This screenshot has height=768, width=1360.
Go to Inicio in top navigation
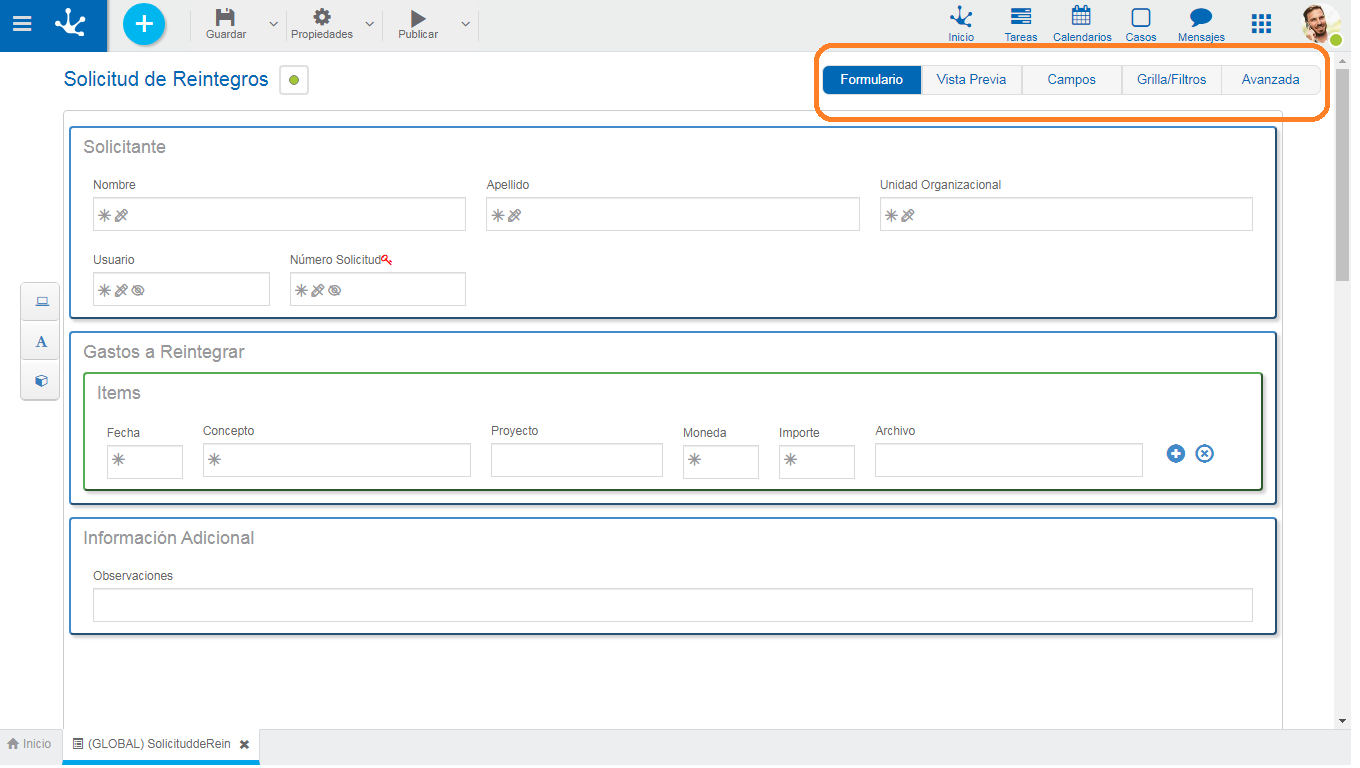[x=961, y=24]
